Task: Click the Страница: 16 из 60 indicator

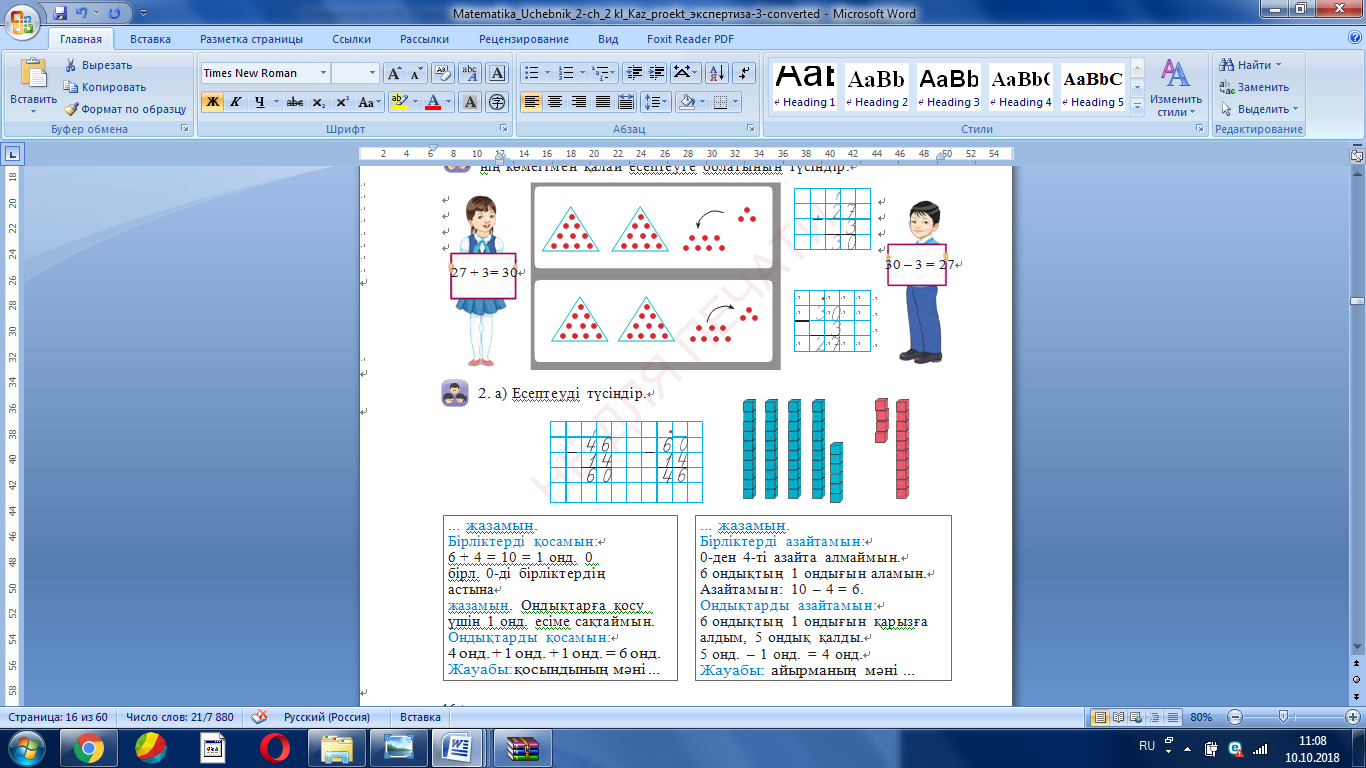Action: [59, 717]
